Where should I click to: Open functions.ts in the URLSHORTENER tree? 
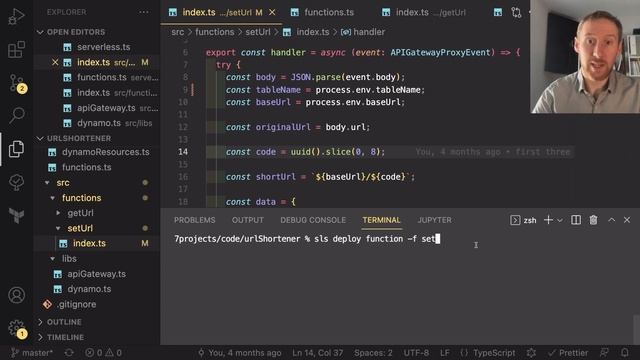(87, 167)
